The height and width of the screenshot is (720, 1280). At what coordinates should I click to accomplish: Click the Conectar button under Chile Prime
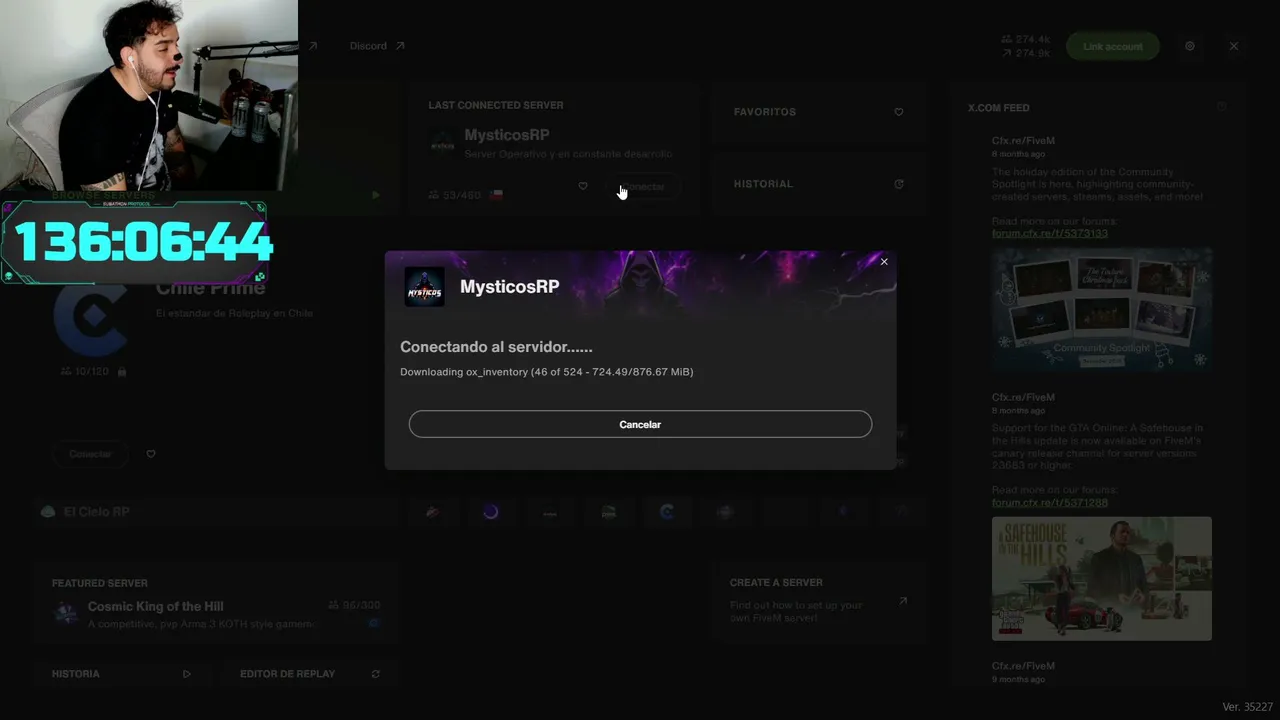90,454
